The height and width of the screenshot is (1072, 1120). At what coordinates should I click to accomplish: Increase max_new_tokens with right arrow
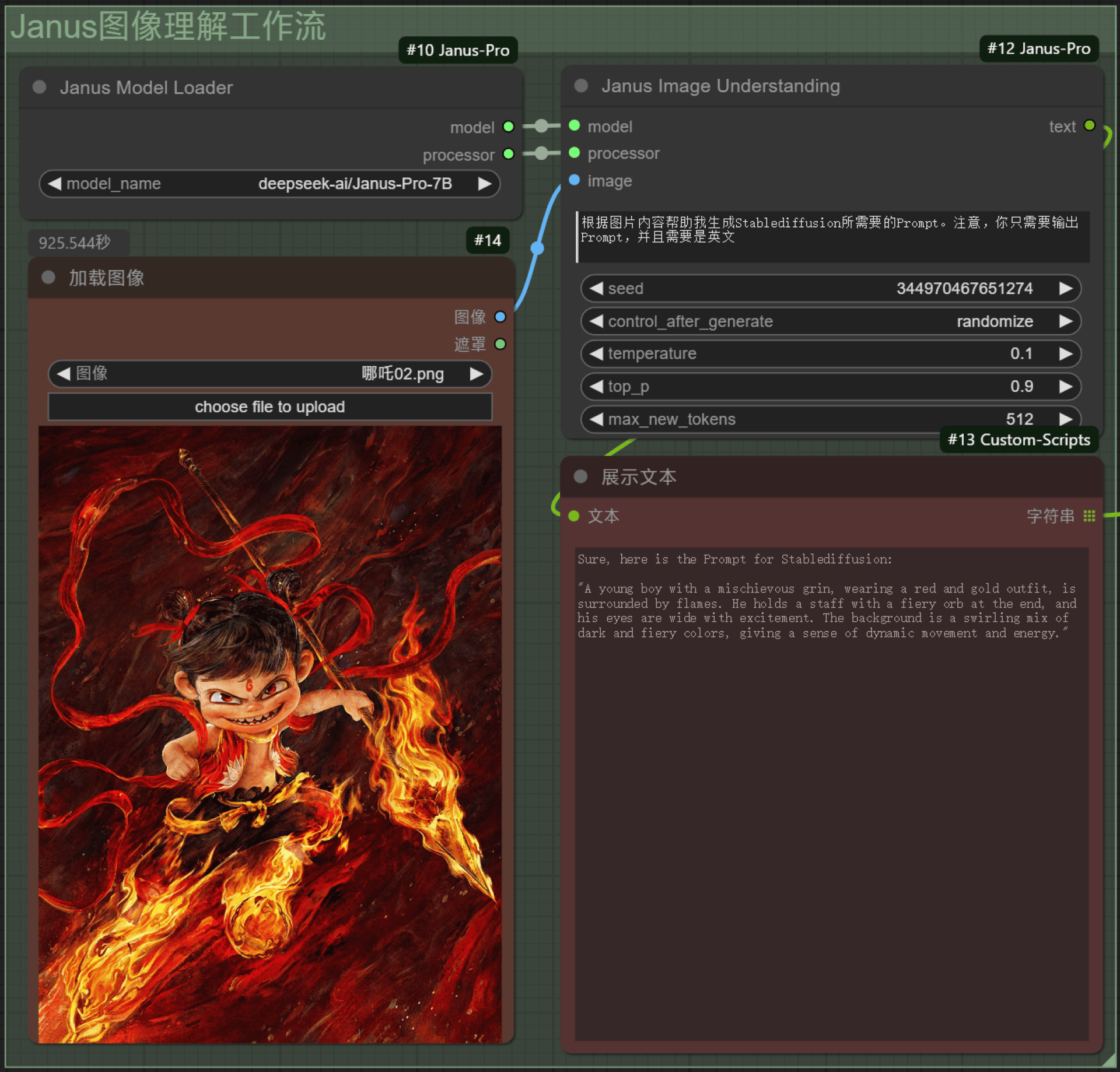coord(1066,419)
